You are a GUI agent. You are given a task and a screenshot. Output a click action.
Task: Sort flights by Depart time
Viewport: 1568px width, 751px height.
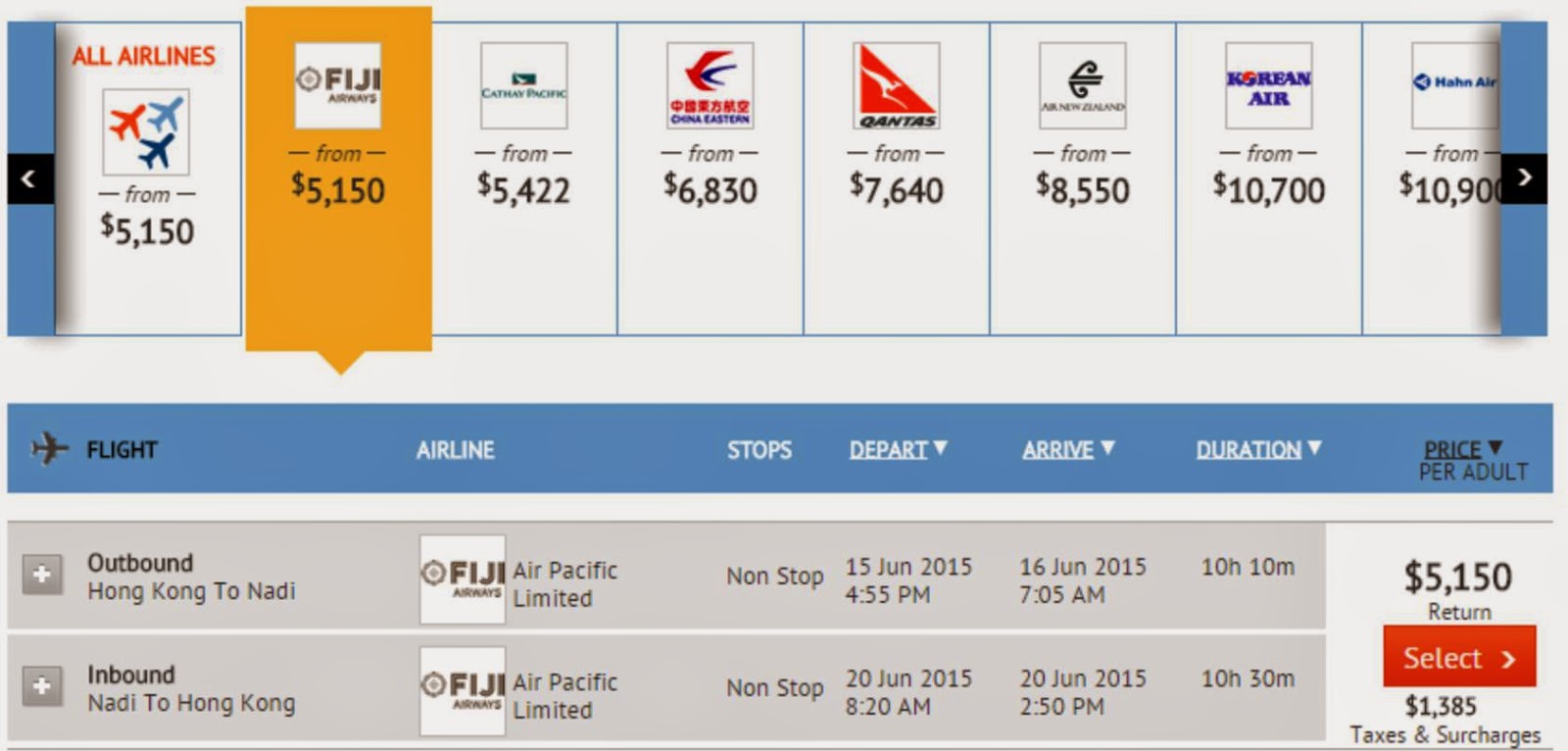pos(897,450)
